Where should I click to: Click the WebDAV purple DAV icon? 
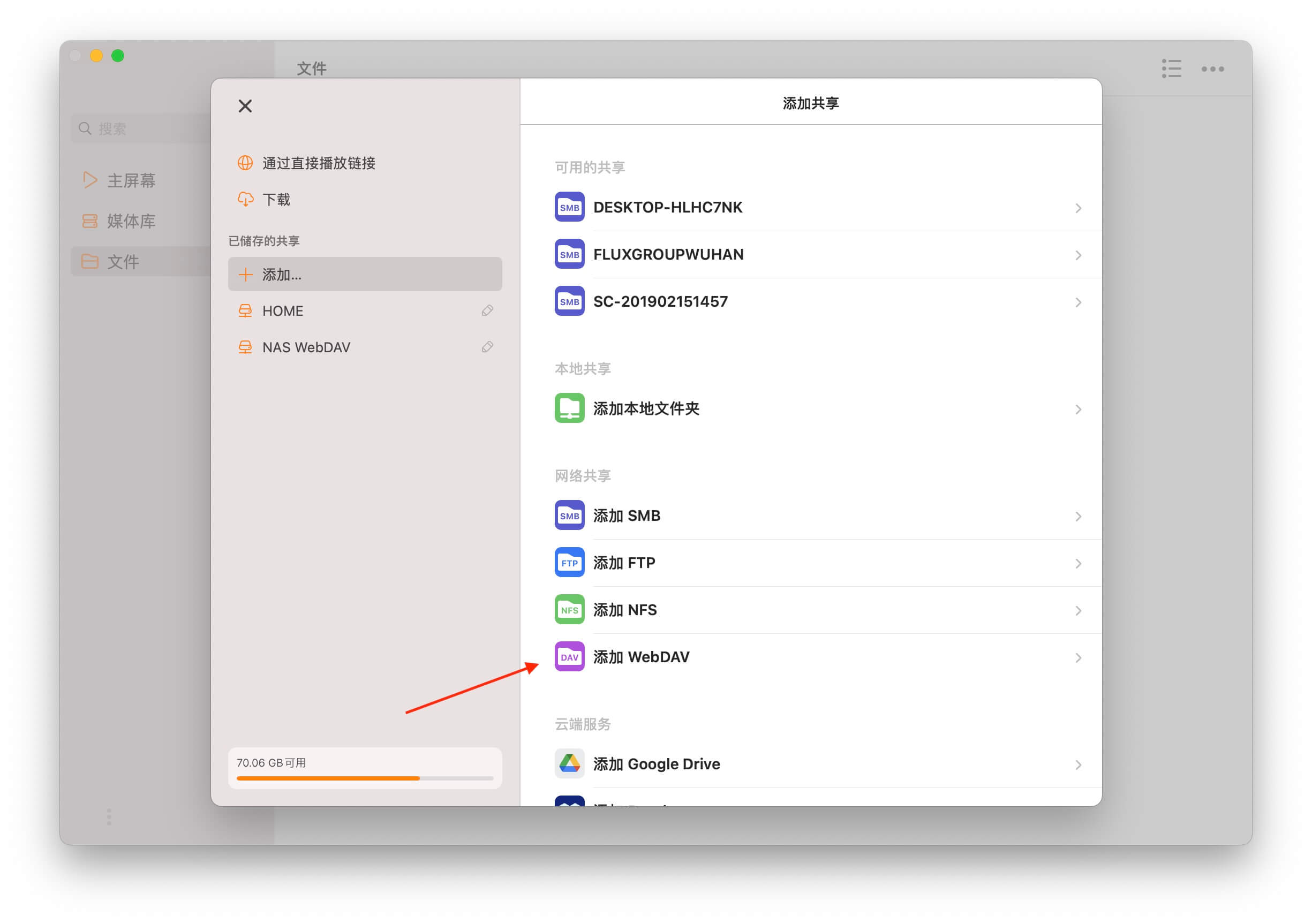[x=569, y=657]
